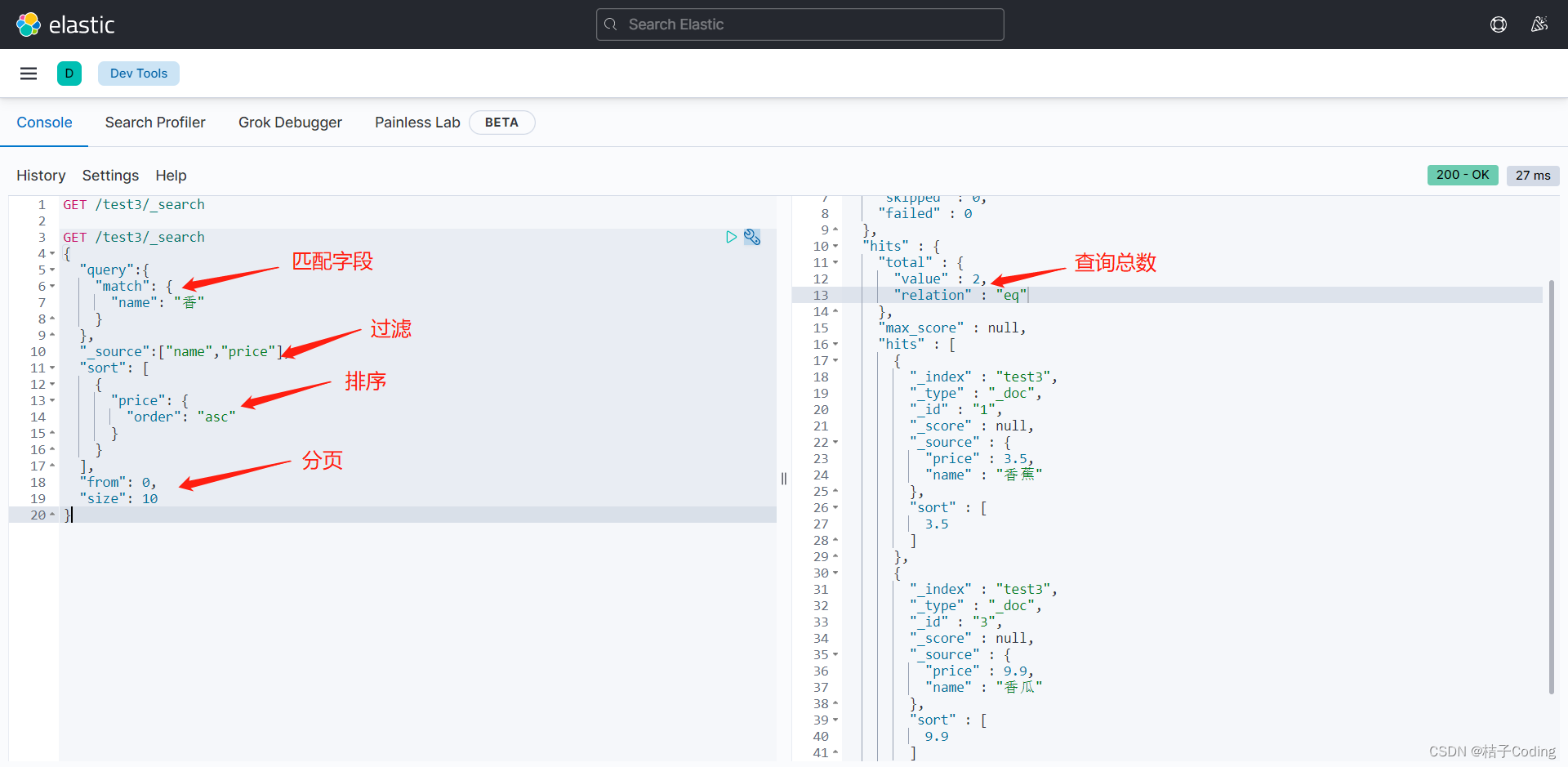1568x767 pixels.
Task: Click the "failed" : 0 response line
Action: coord(925,213)
